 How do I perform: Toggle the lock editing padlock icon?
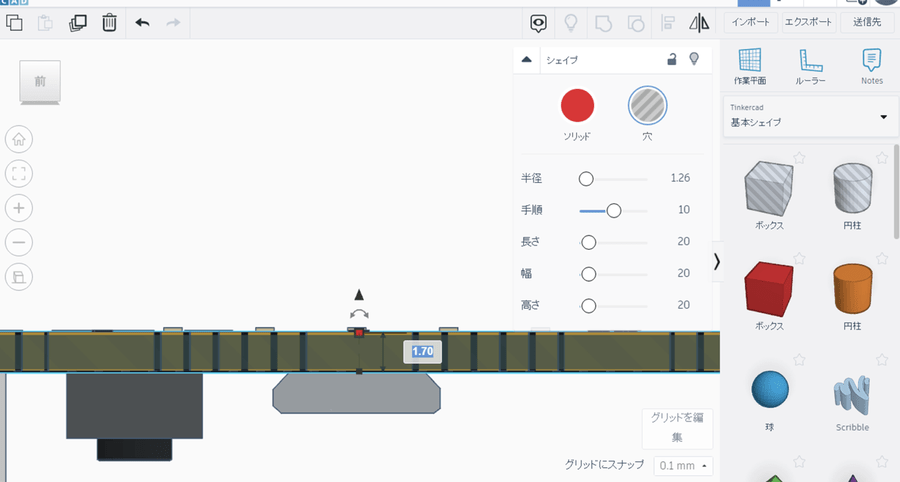point(672,59)
